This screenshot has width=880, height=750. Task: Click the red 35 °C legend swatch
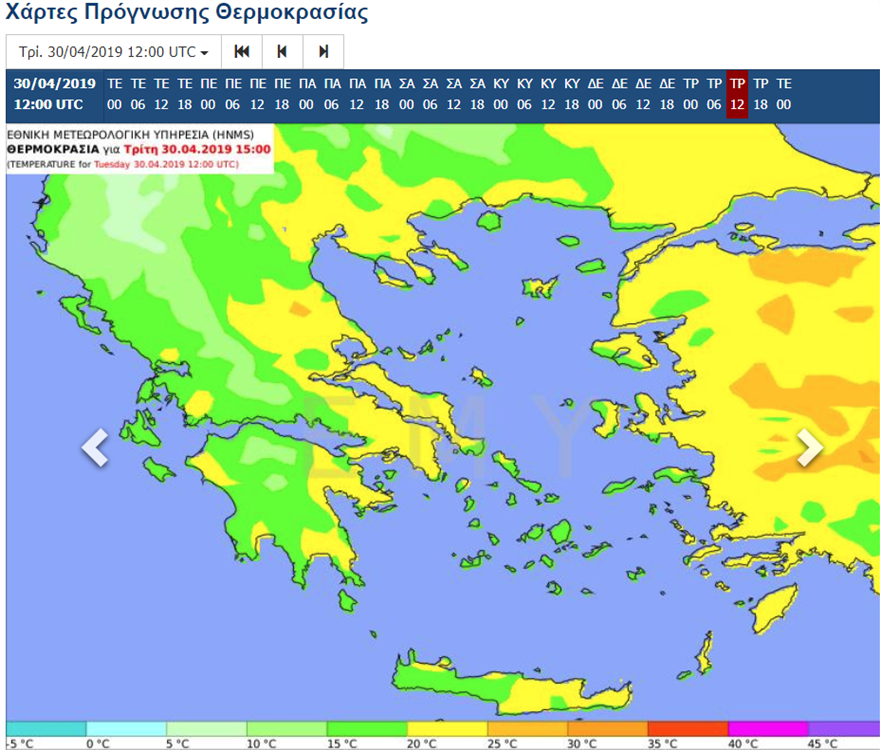687,728
